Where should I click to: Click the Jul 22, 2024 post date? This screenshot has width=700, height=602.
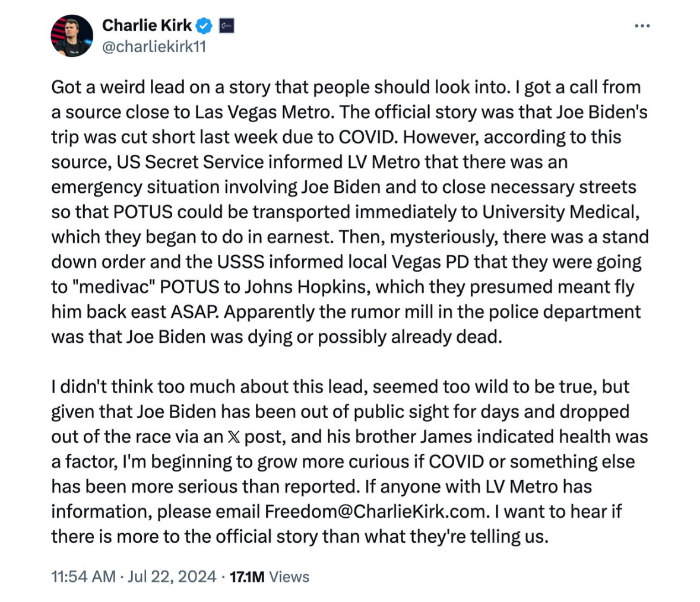tap(172, 577)
